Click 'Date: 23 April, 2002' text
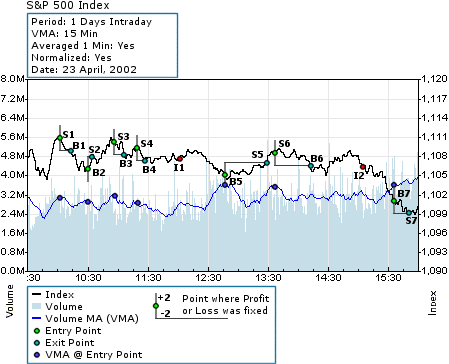The height and width of the screenshot is (364, 449). [84, 70]
